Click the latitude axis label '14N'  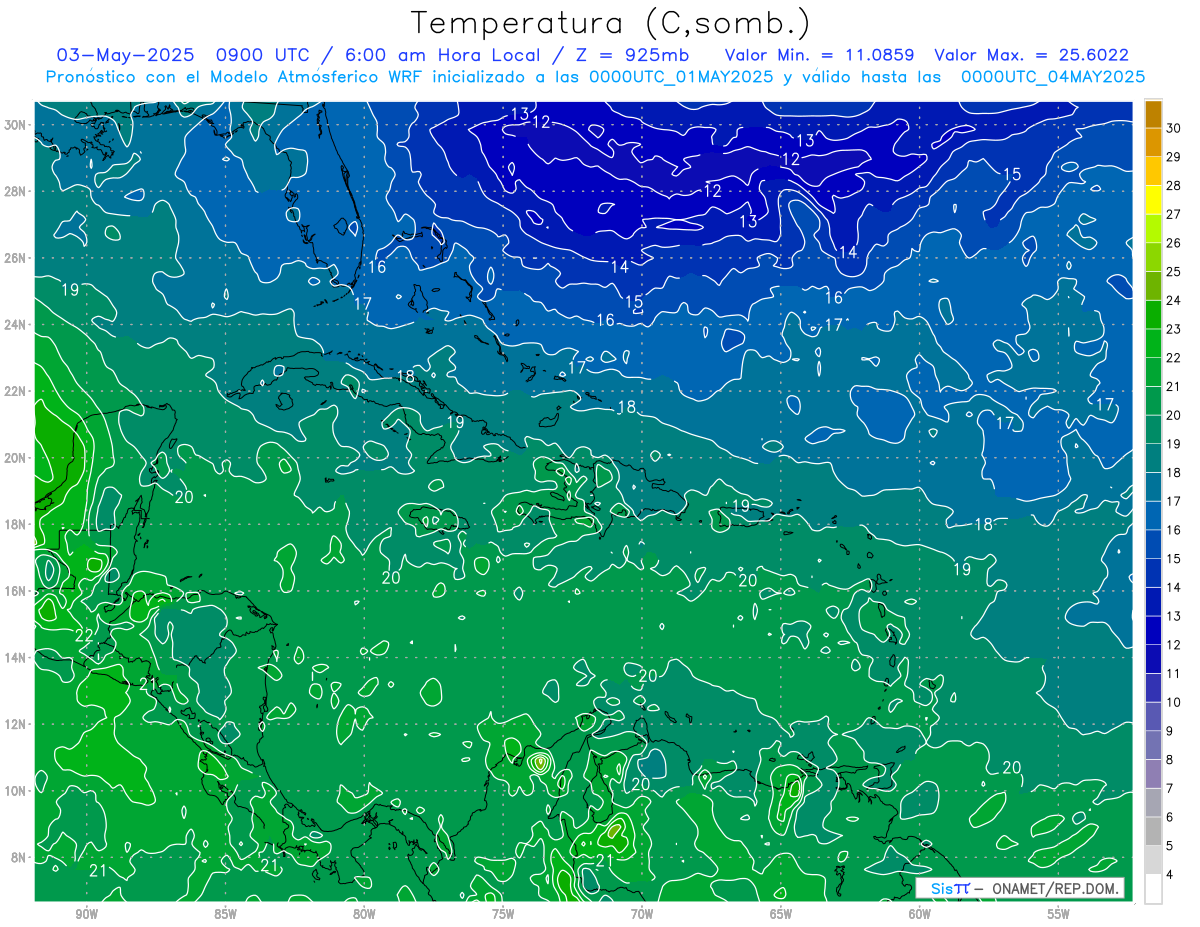point(16,657)
